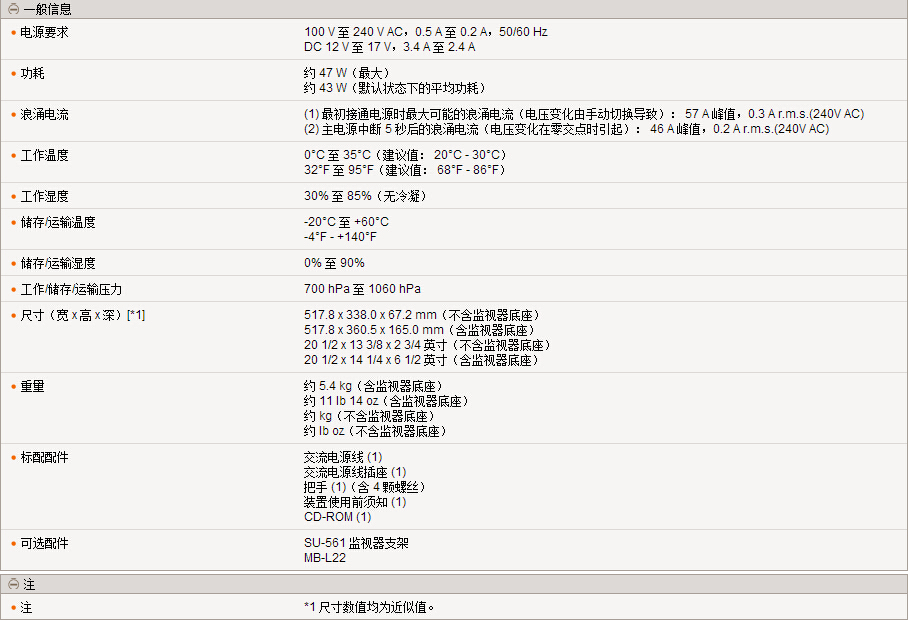Click the 工作/储存/运输压力 row label
This screenshot has width=908, height=621.
pyautogui.click(x=71, y=289)
